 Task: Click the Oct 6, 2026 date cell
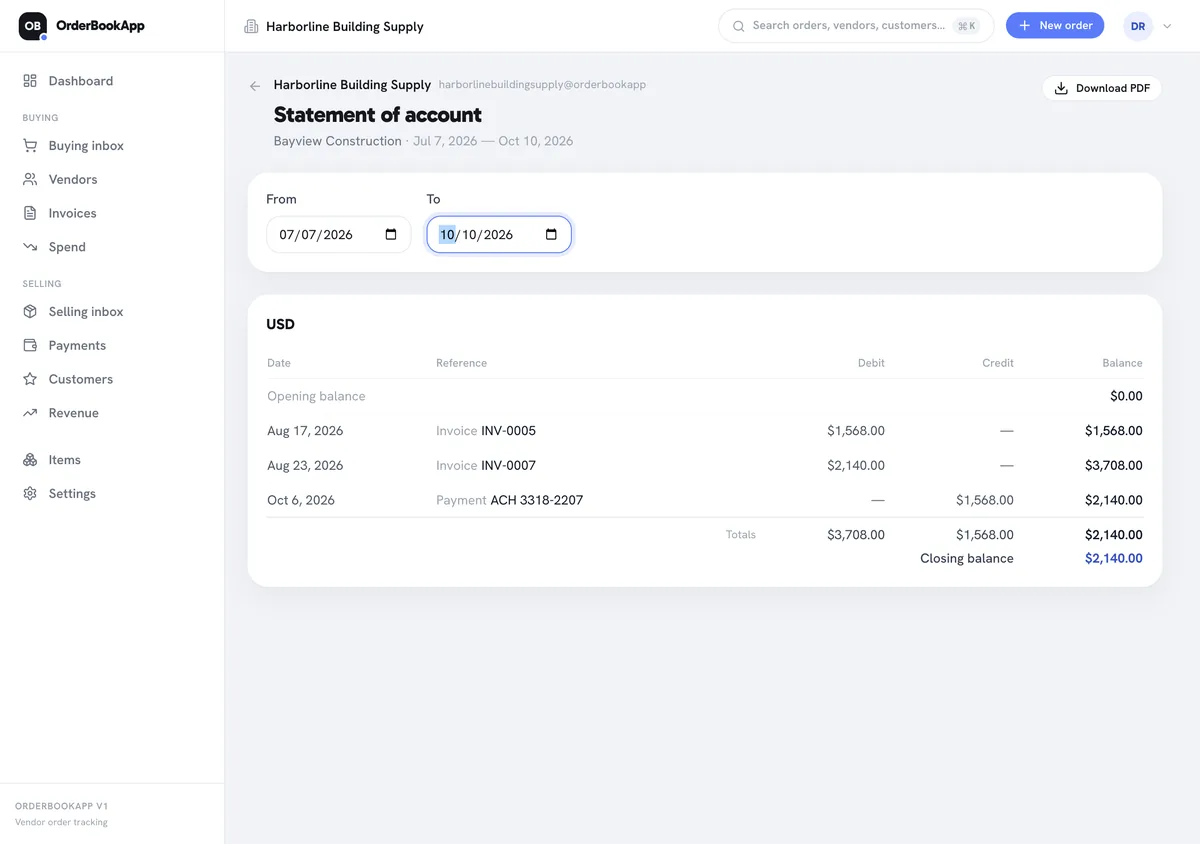coord(301,500)
